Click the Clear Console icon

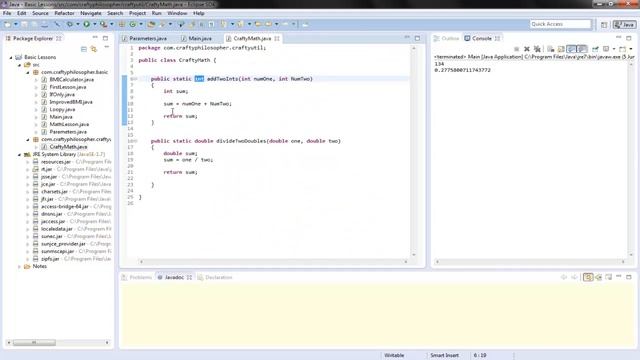pyautogui.click(x=550, y=49)
